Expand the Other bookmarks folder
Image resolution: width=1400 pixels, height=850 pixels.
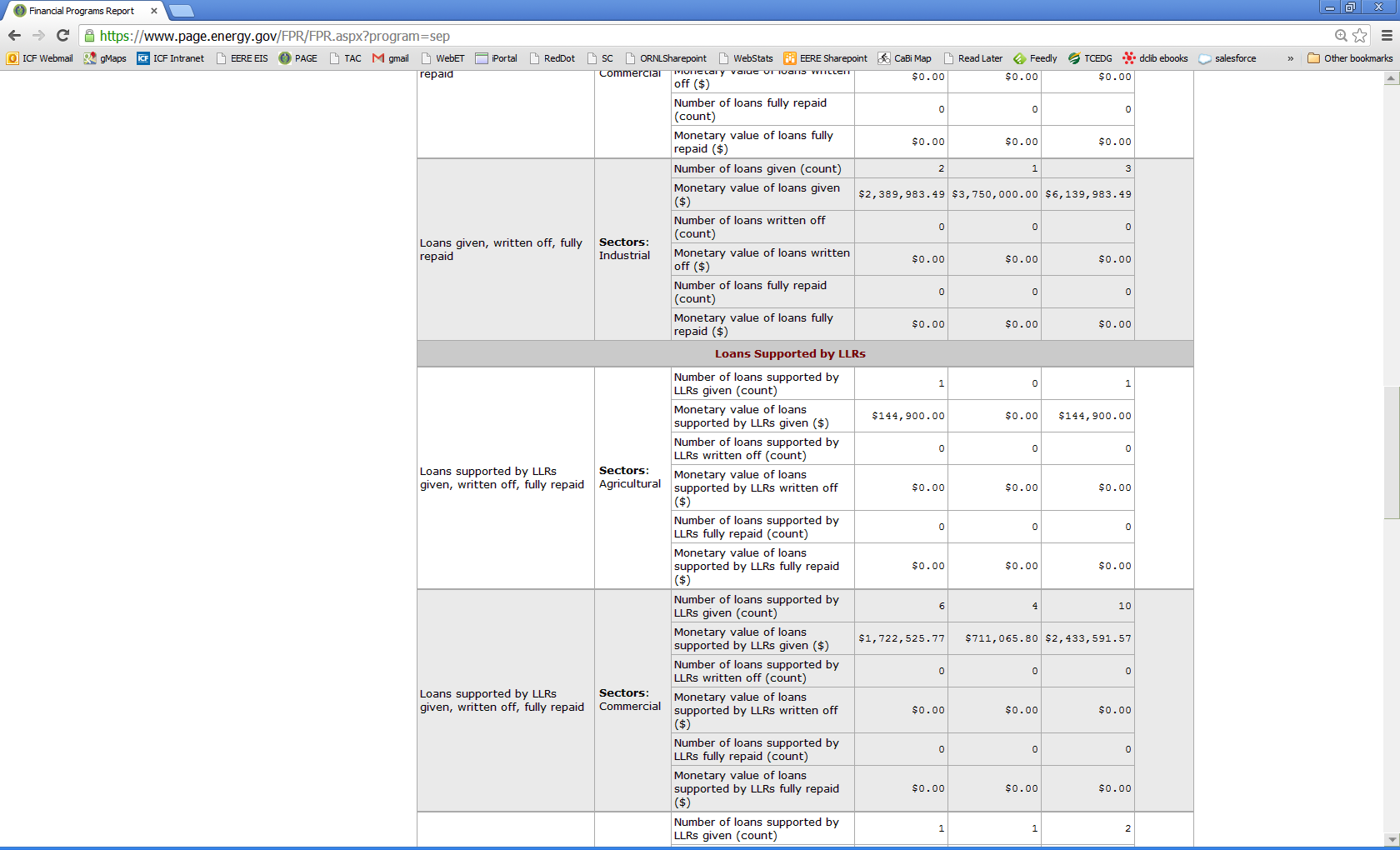pos(1350,58)
